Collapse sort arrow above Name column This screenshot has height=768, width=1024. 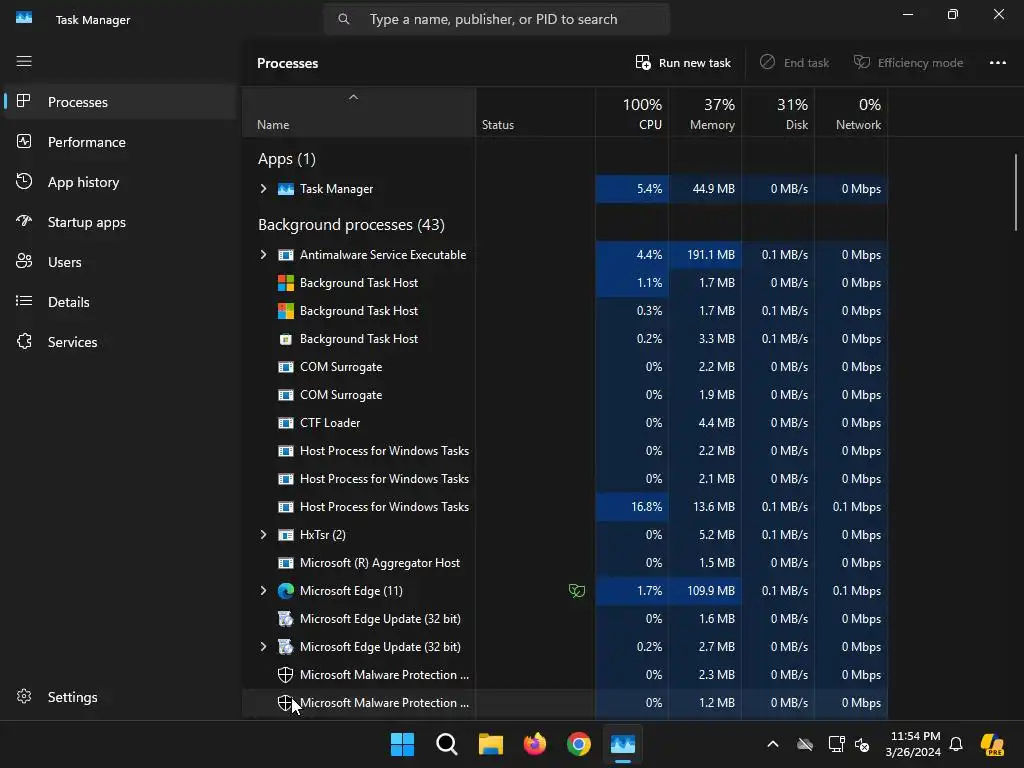[353, 97]
